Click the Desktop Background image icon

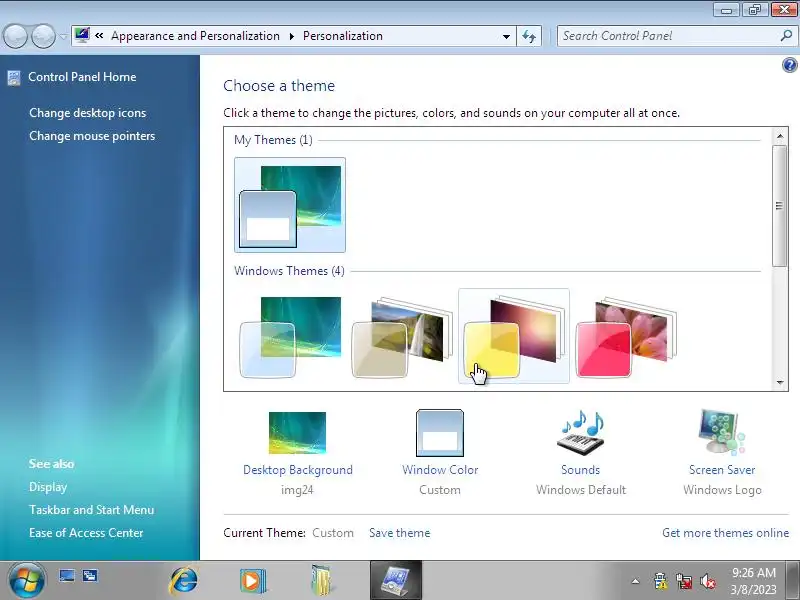(x=297, y=433)
